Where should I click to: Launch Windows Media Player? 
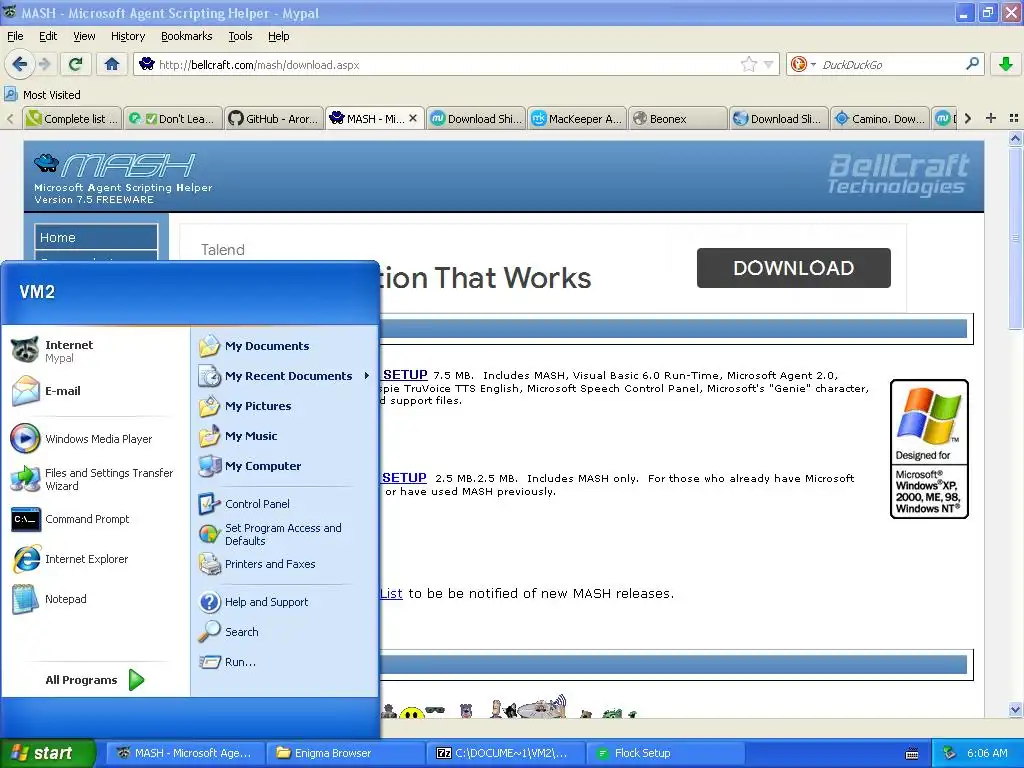click(x=96, y=439)
